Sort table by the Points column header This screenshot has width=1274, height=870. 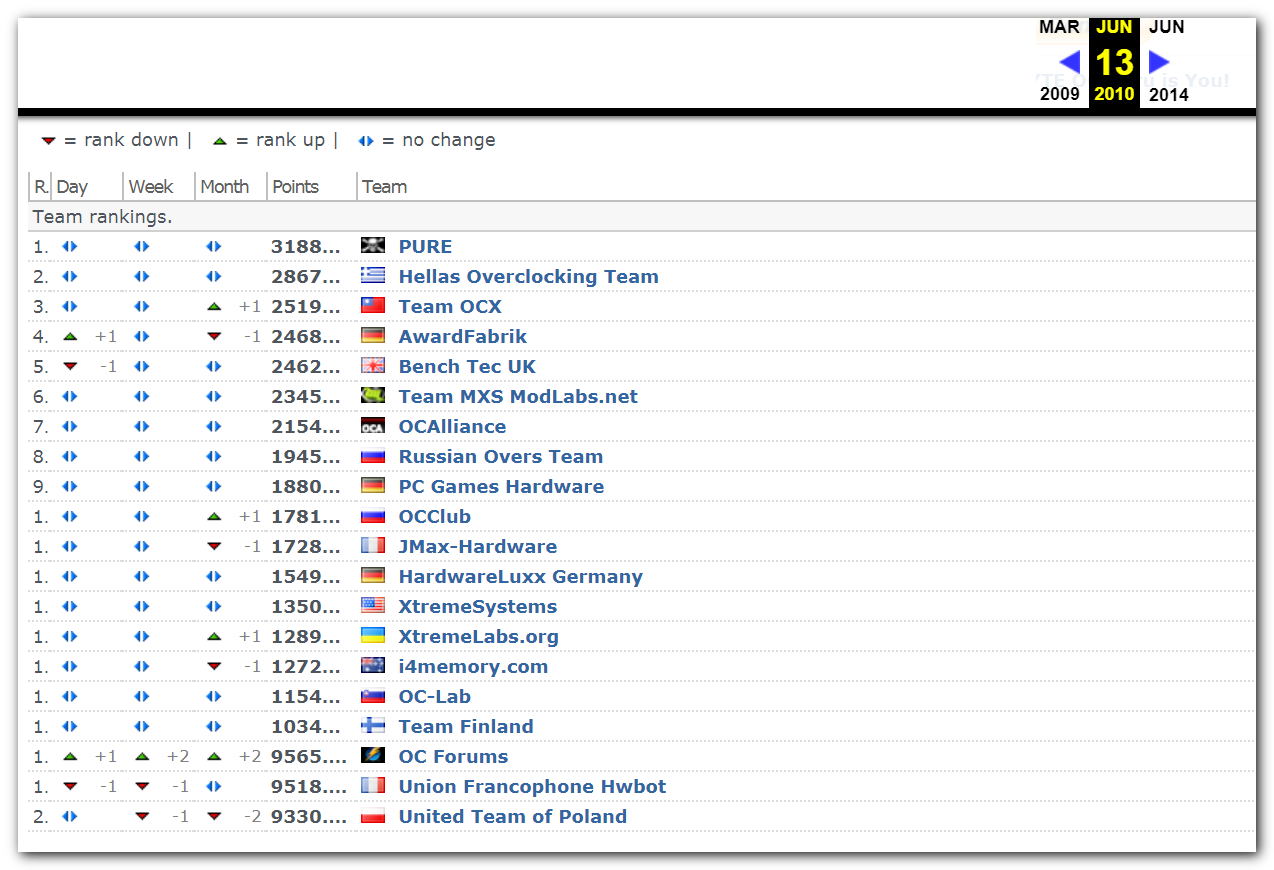[295, 187]
